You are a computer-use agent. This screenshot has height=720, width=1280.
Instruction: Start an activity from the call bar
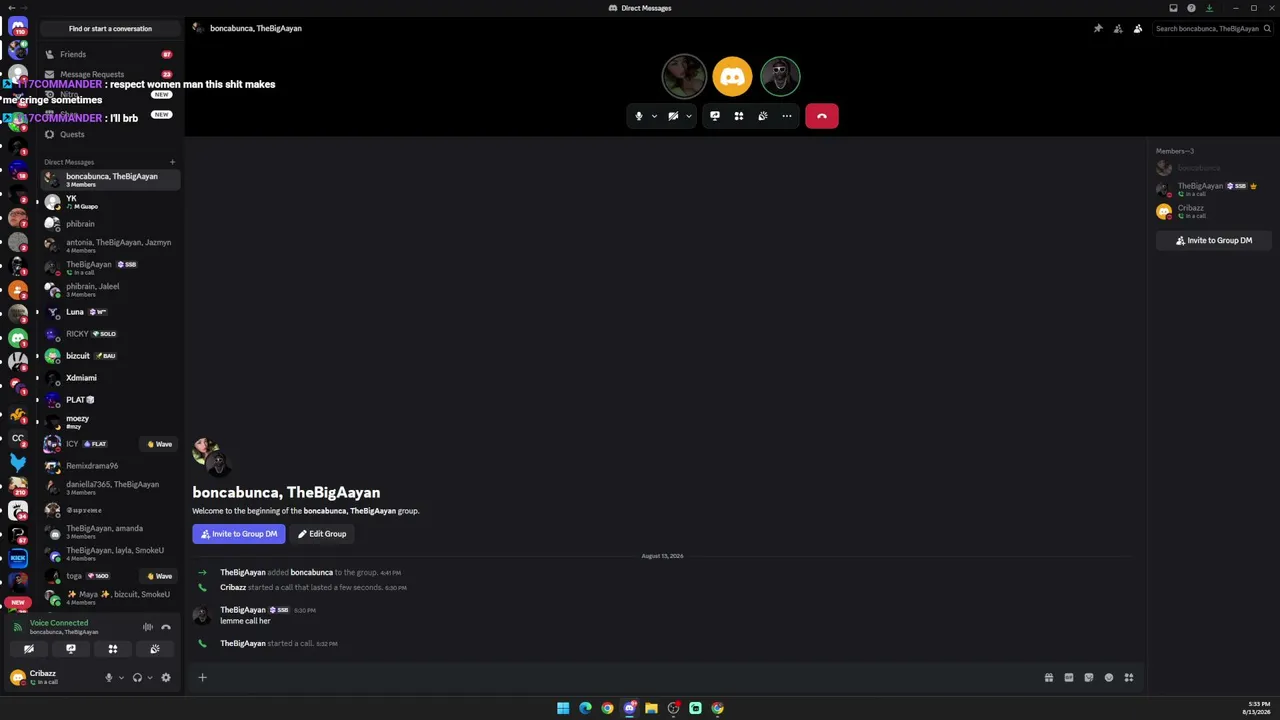tap(739, 116)
